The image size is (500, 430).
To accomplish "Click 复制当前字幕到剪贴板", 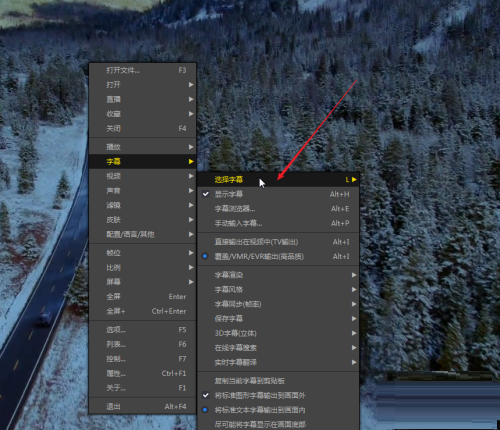I will (x=279, y=381).
